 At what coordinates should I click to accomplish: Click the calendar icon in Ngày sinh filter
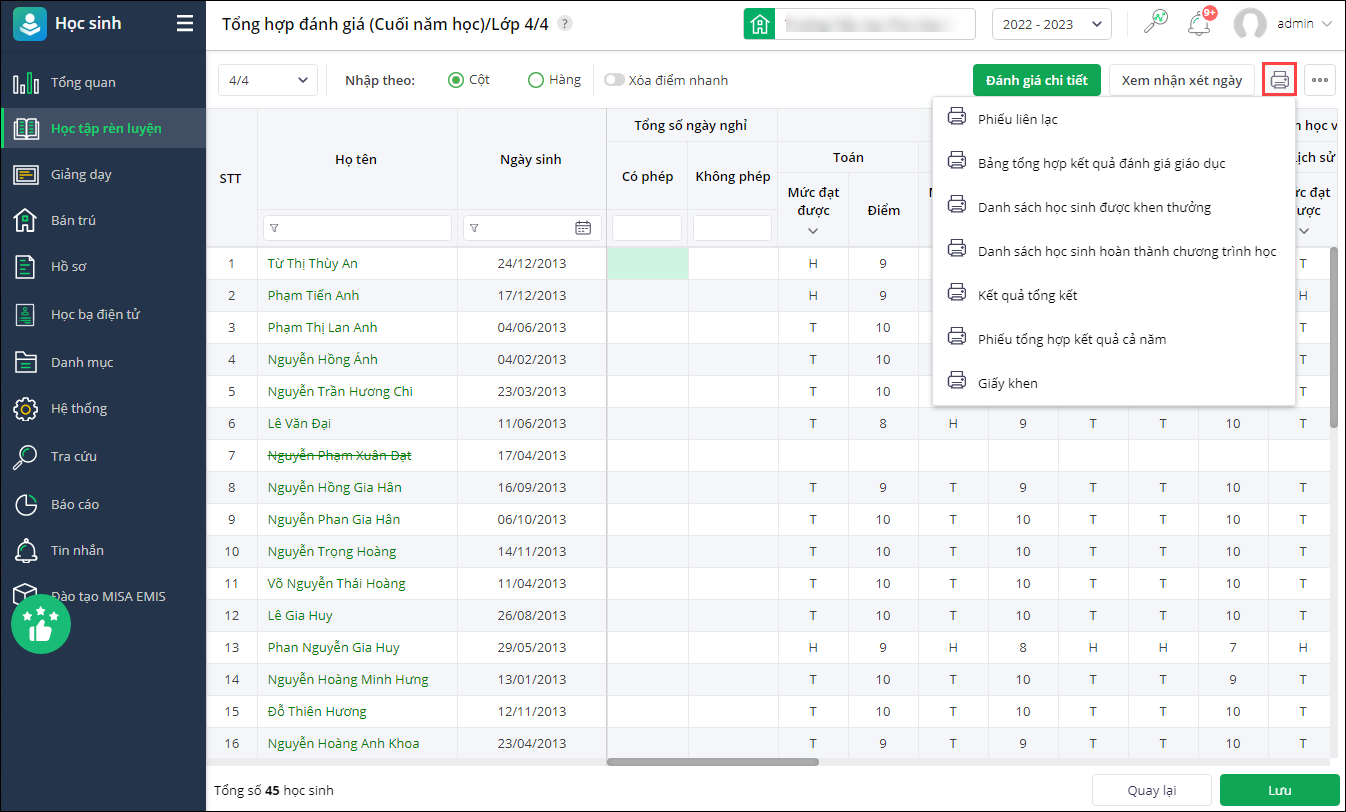tap(583, 228)
